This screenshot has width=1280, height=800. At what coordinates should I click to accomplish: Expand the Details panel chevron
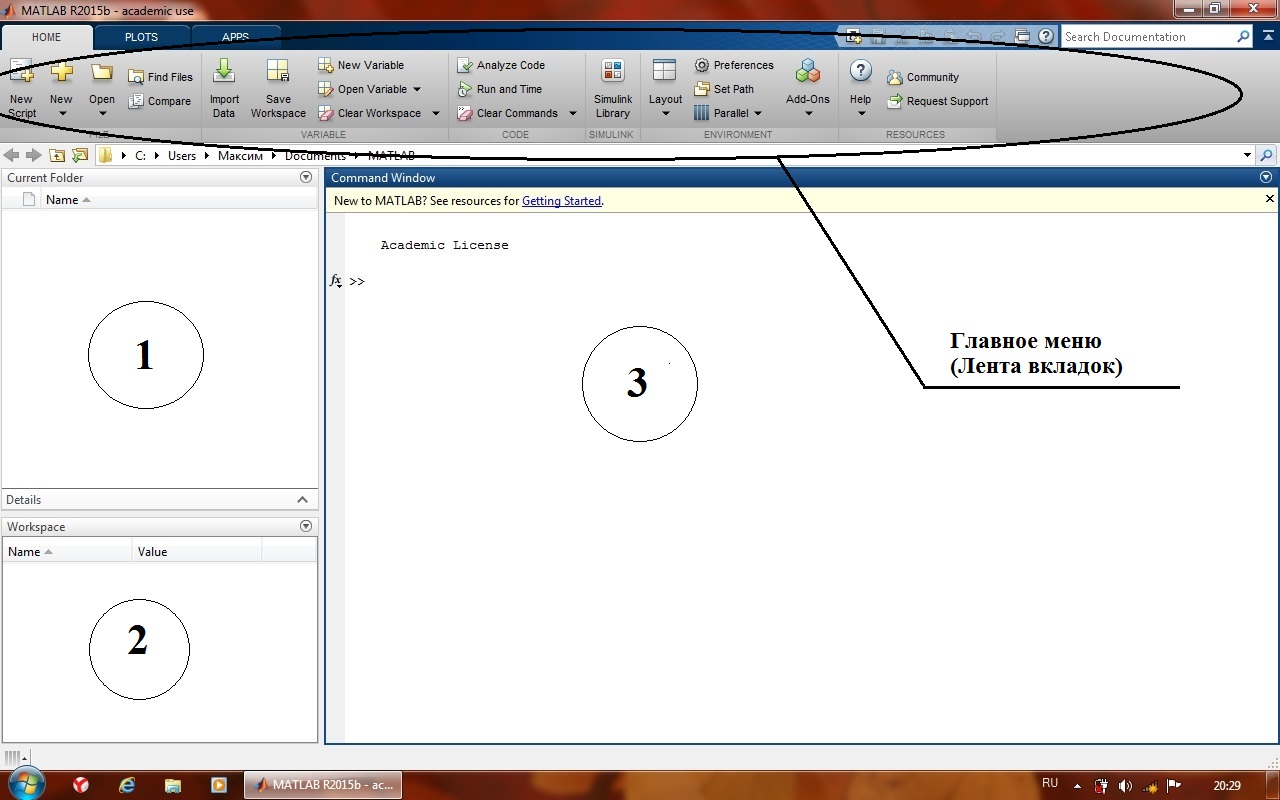(x=303, y=499)
